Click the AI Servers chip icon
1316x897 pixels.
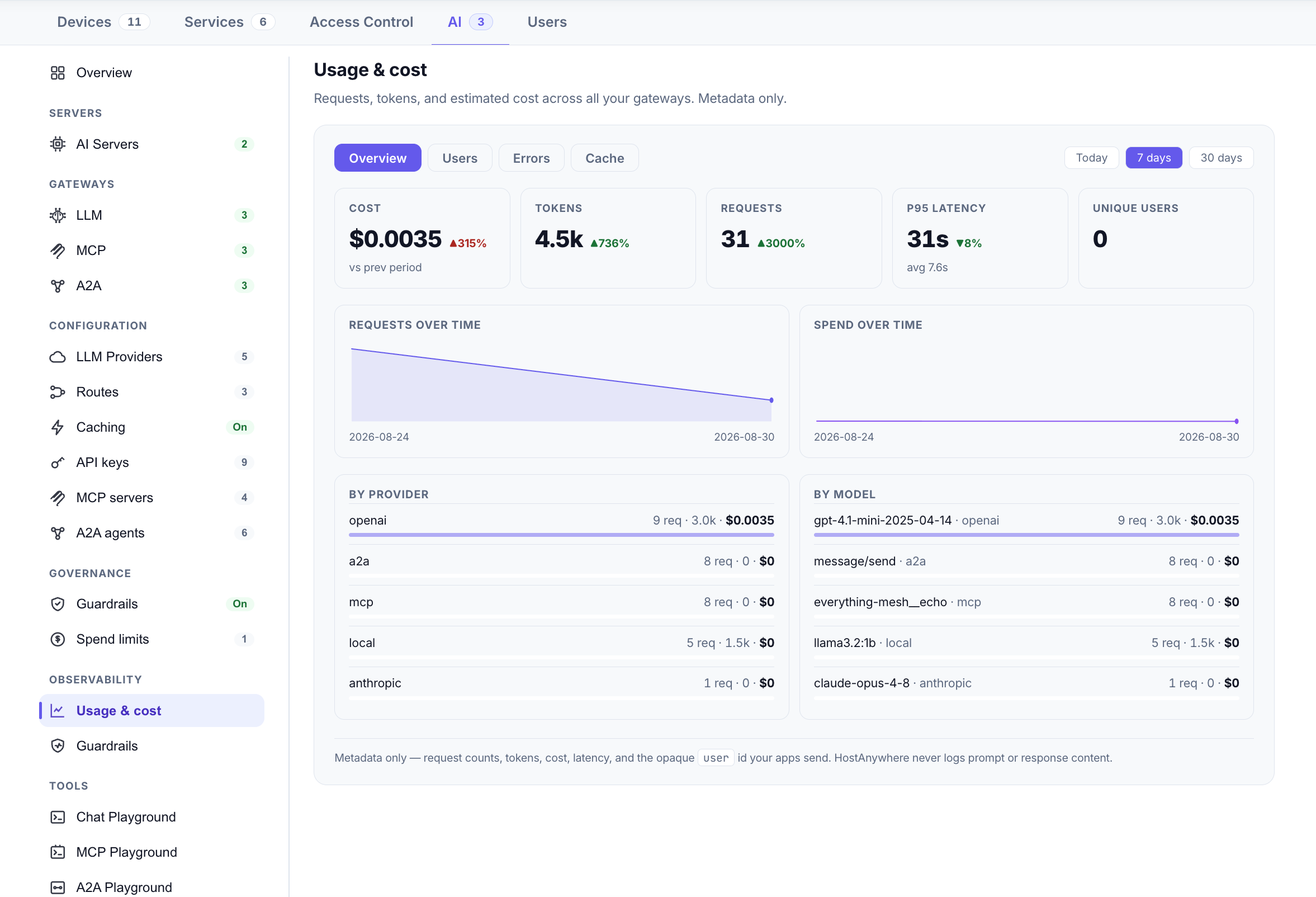click(x=58, y=144)
